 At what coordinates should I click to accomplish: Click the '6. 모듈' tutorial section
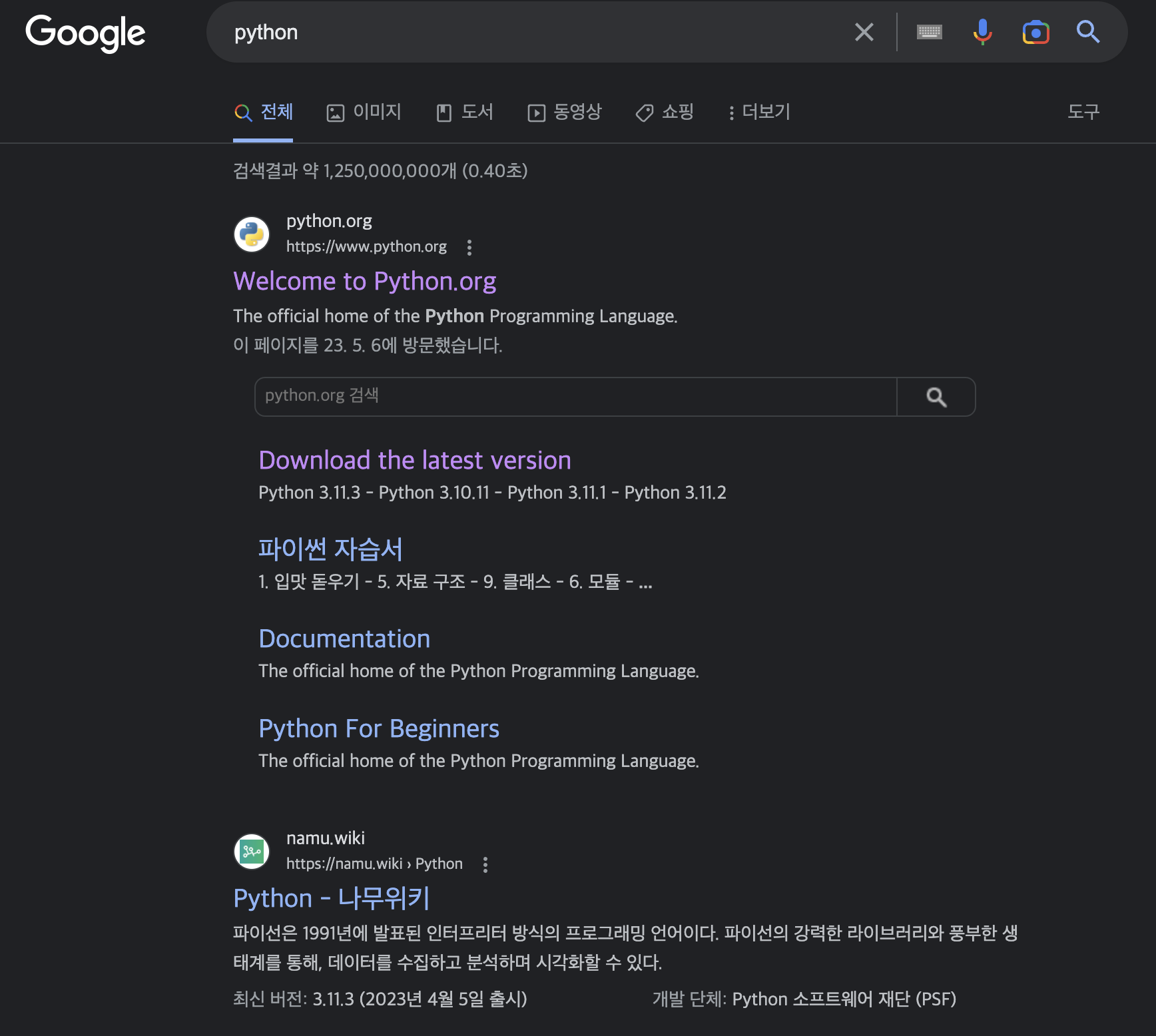click(x=594, y=582)
